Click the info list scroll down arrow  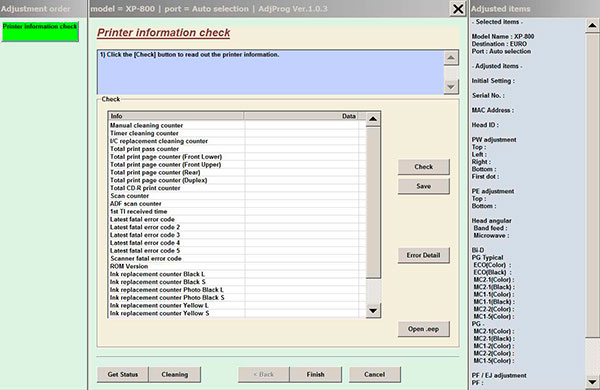(x=373, y=310)
